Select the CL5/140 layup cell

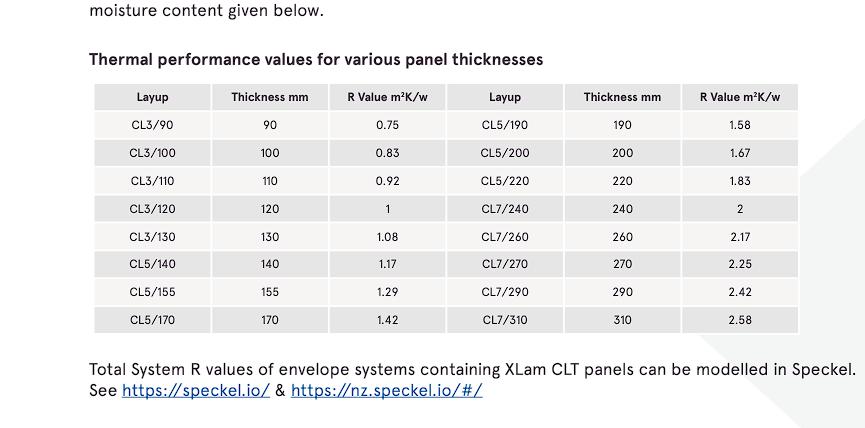152,264
